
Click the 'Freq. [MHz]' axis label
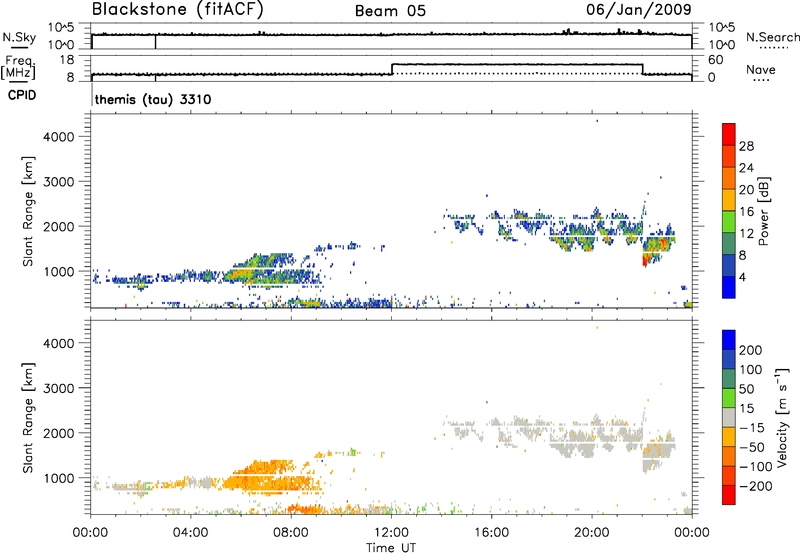click(x=19, y=68)
